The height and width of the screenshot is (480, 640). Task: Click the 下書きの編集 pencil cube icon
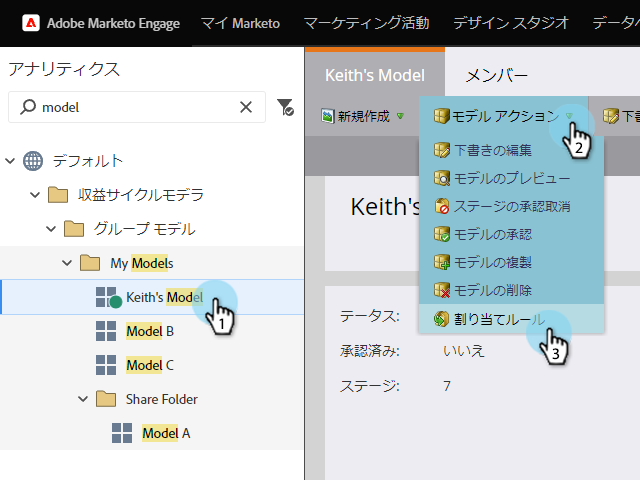442,150
